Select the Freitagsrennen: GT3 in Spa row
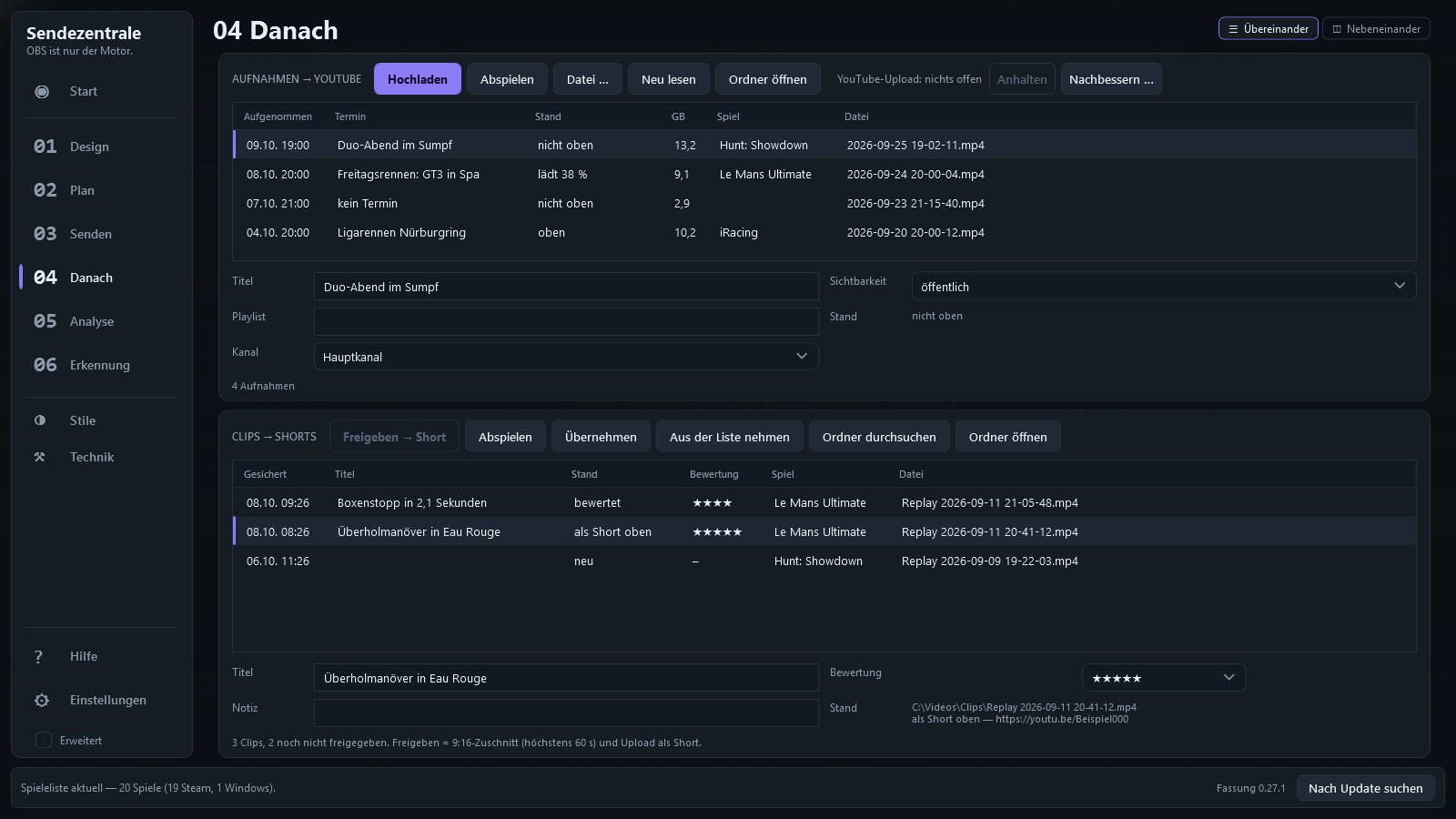This screenshot has width=1456, height=819. coord(824,174)
